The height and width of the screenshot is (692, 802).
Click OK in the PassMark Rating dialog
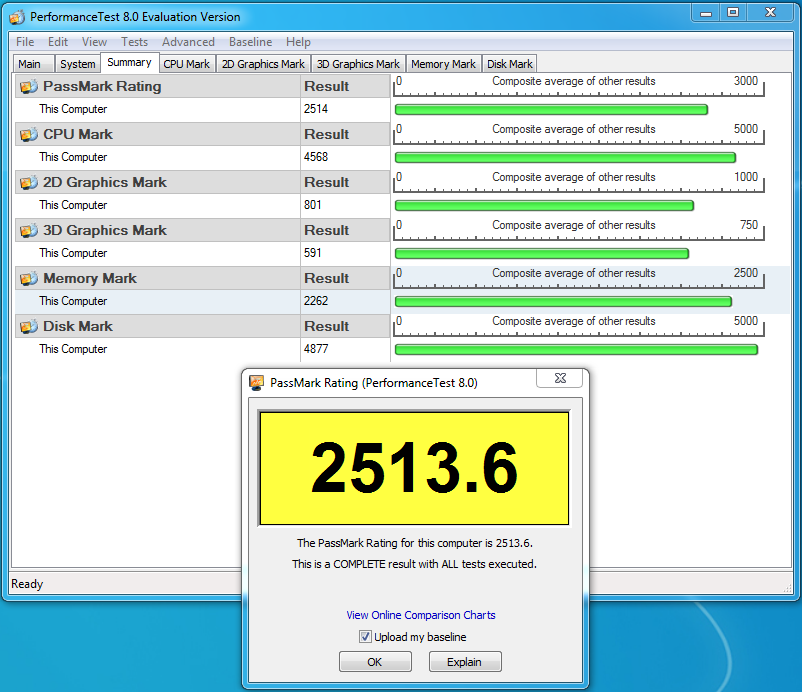[x=375, y=662]
